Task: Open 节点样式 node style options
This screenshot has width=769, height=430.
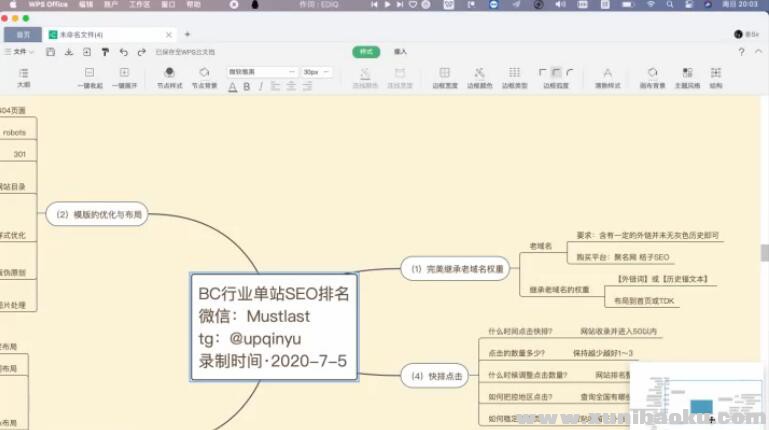Action: (x=169, y=77)
